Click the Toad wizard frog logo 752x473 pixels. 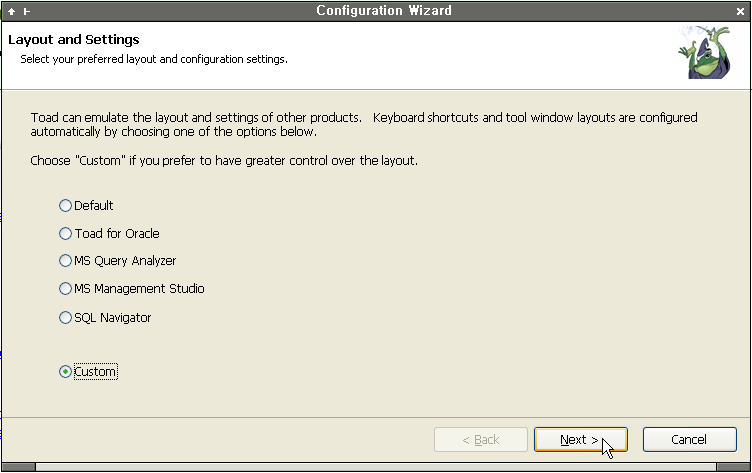click(705, 52)
